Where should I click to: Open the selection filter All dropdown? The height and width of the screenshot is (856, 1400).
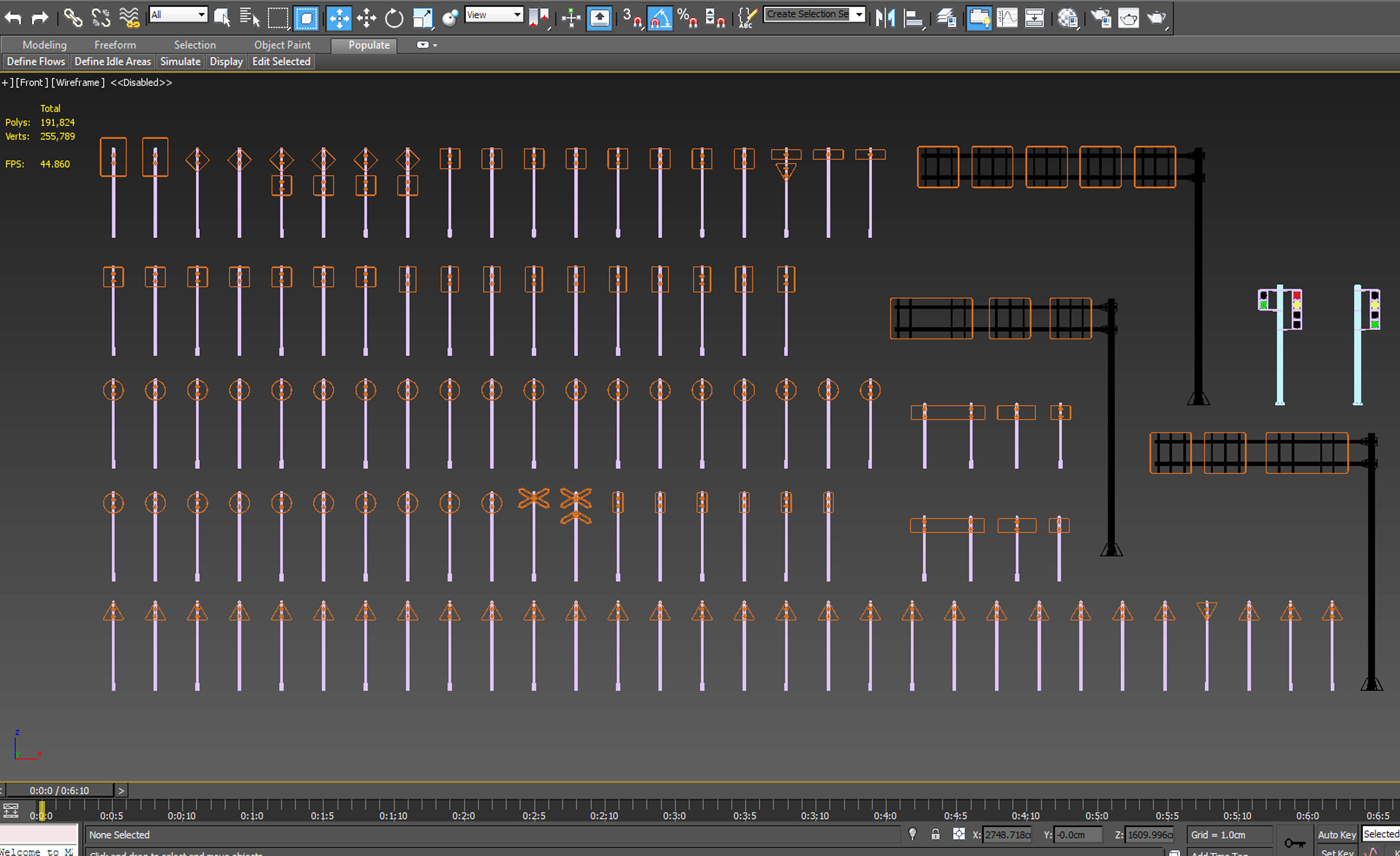(178, 15)
